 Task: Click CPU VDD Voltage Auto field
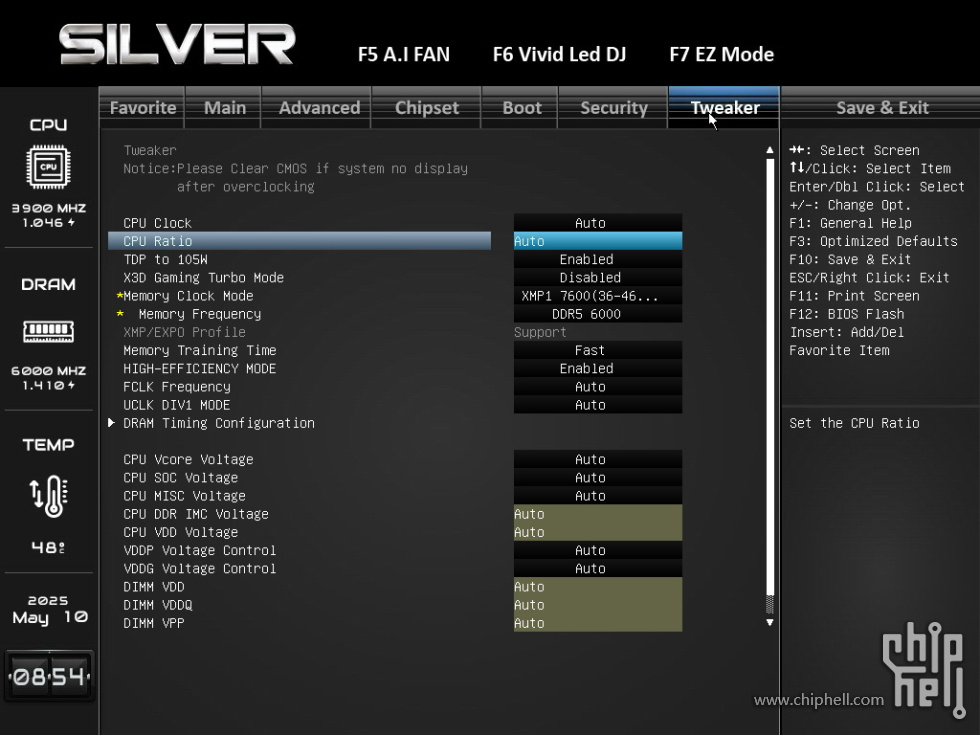(598, 532)
